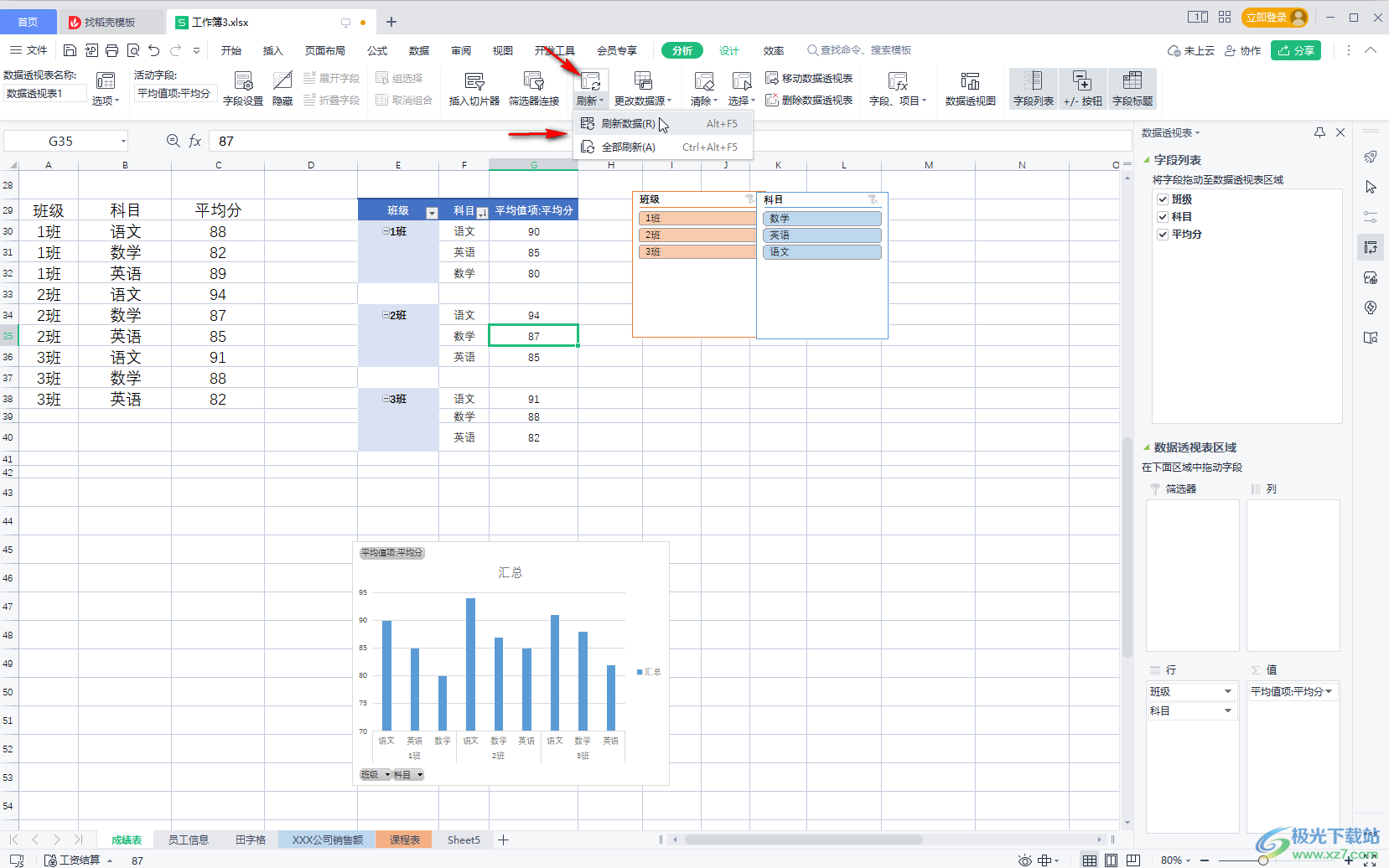Open Print Preview icon
This screenshot has height=868, width=1389.
[x=133, y=50]
